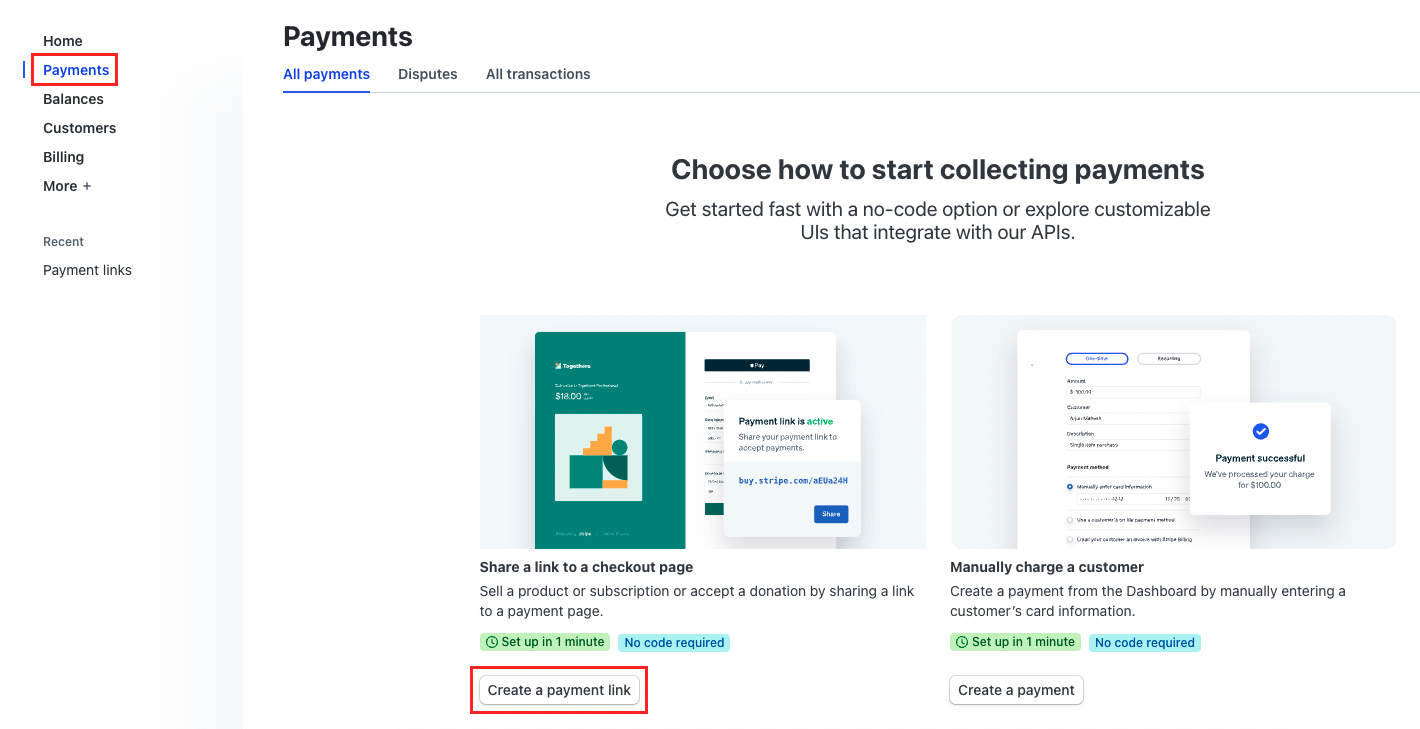Select the All payments tab
Image resolution: width=1420 pixels, height=729 pixels.
[326, 74]
